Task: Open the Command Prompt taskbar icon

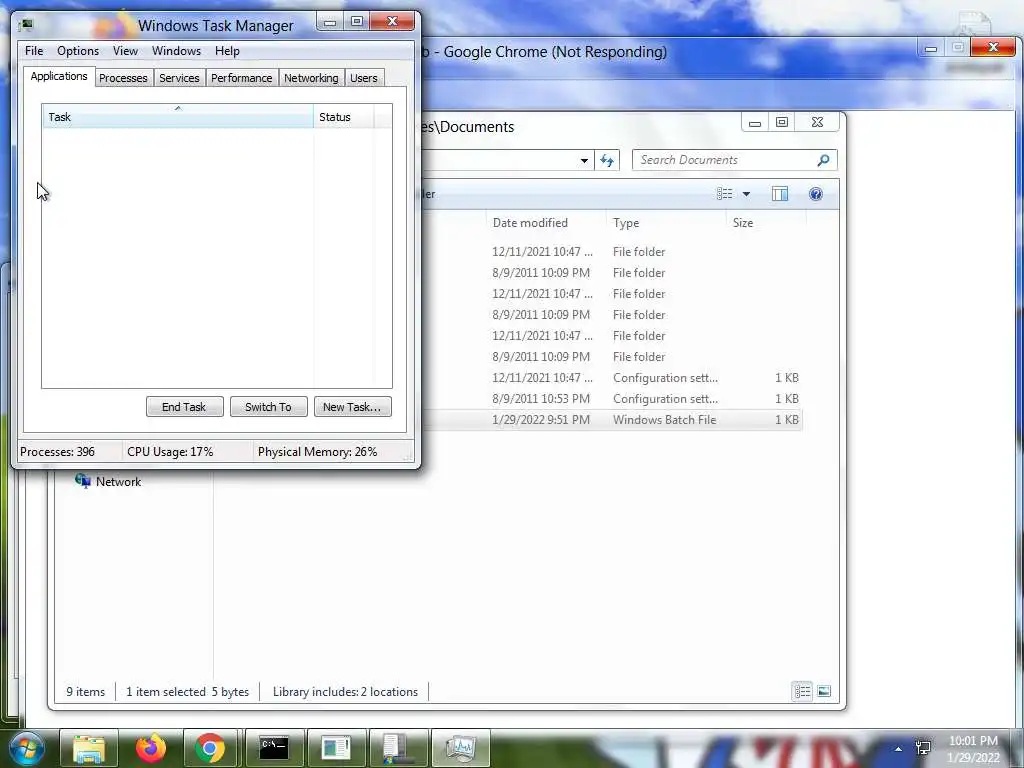Action: click(274, 748)
